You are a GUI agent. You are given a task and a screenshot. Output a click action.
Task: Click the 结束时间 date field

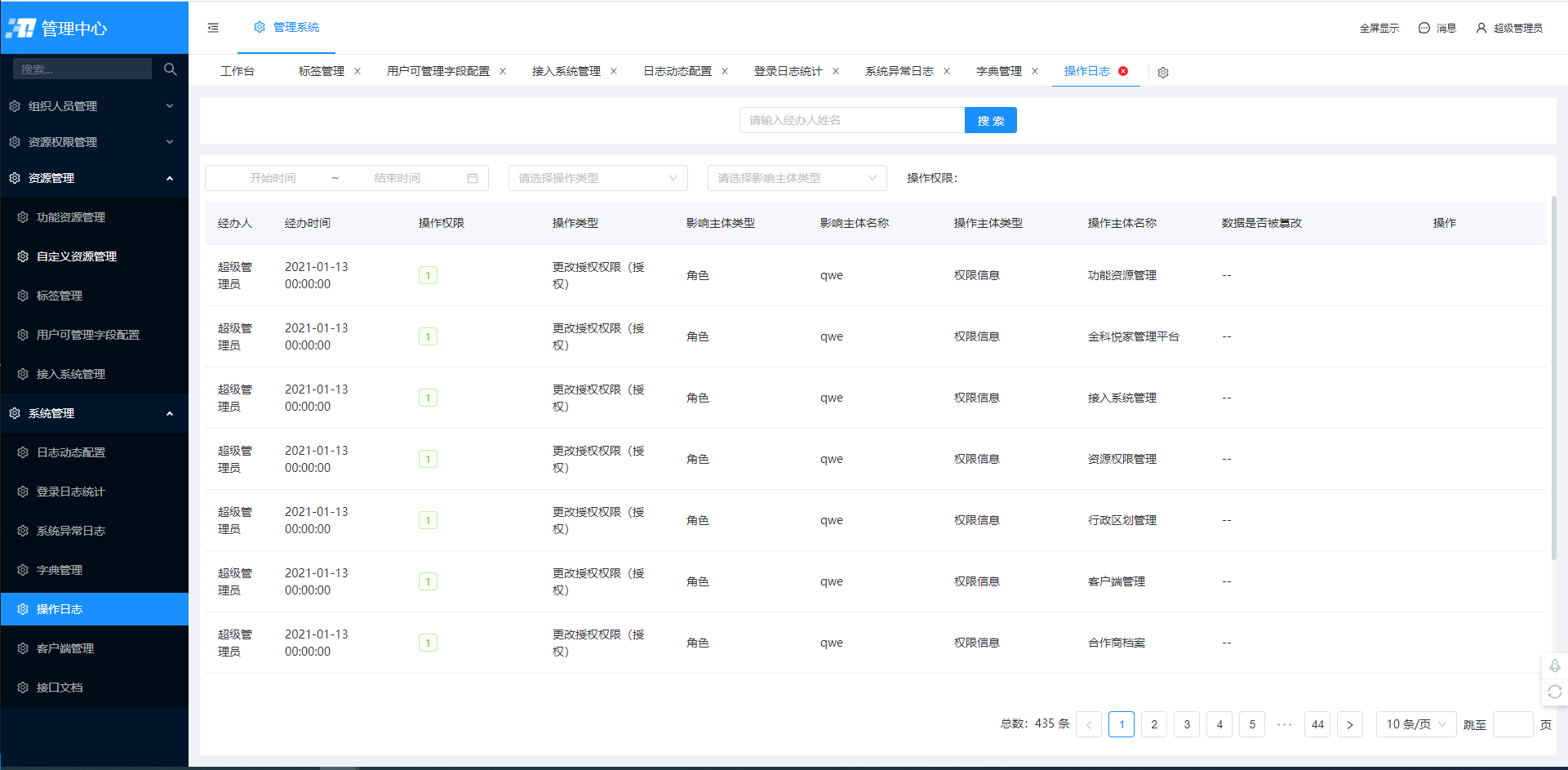pos(398,178)
